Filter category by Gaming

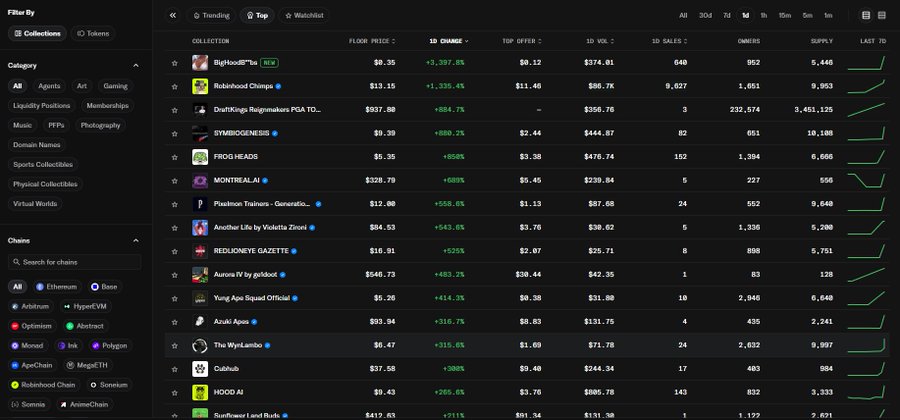click(115, 86)
